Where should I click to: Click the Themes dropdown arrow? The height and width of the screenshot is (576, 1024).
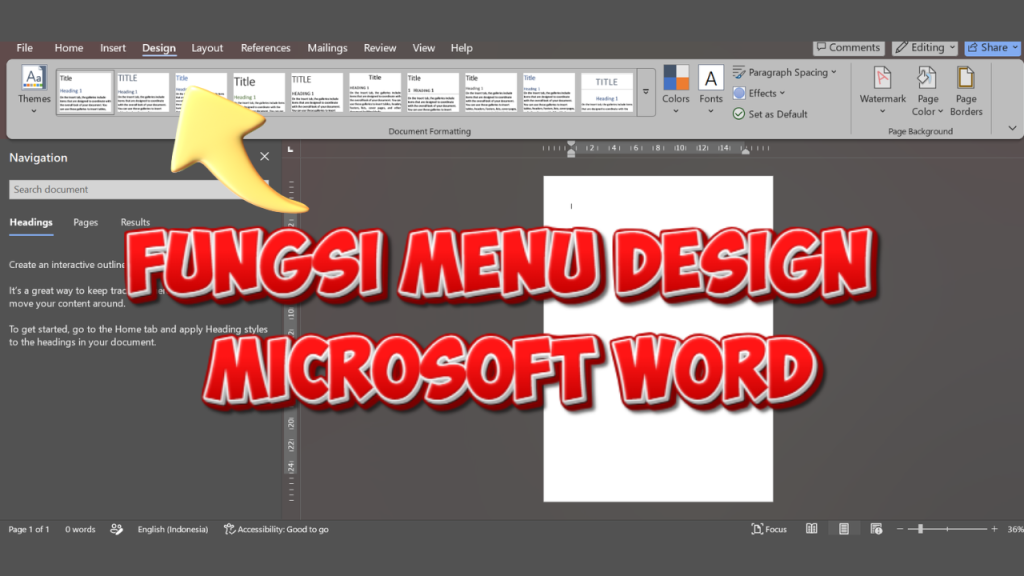pyautogui.click(x=34, y=112)
